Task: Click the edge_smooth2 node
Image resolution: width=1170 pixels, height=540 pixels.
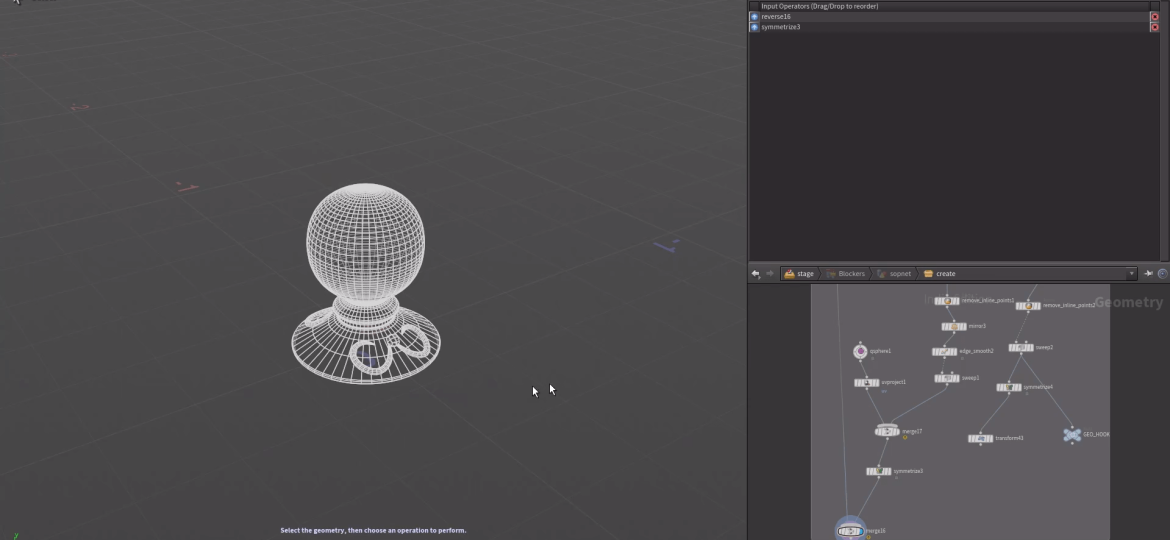Action: tap(944, 352)
